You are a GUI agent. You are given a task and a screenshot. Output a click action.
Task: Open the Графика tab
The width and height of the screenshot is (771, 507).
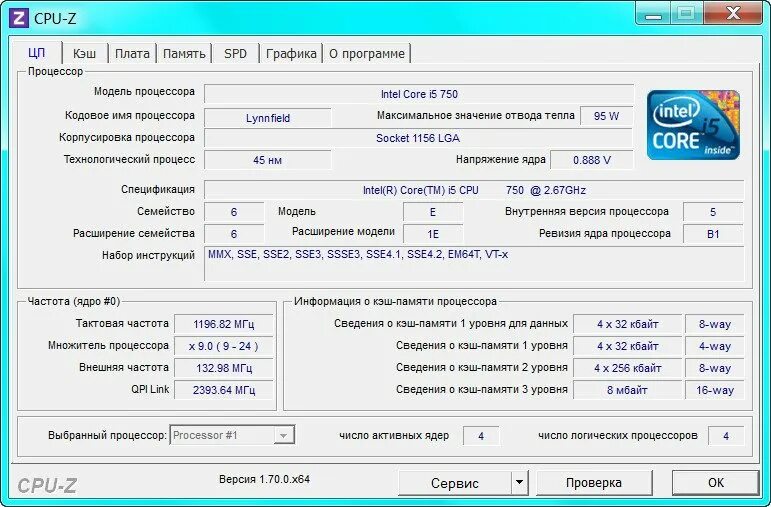(291, 53)
